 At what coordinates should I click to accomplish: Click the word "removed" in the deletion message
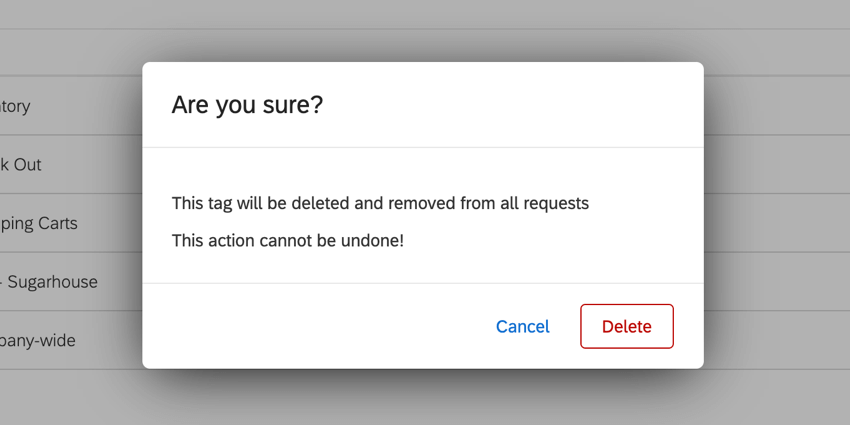[421, 204]
